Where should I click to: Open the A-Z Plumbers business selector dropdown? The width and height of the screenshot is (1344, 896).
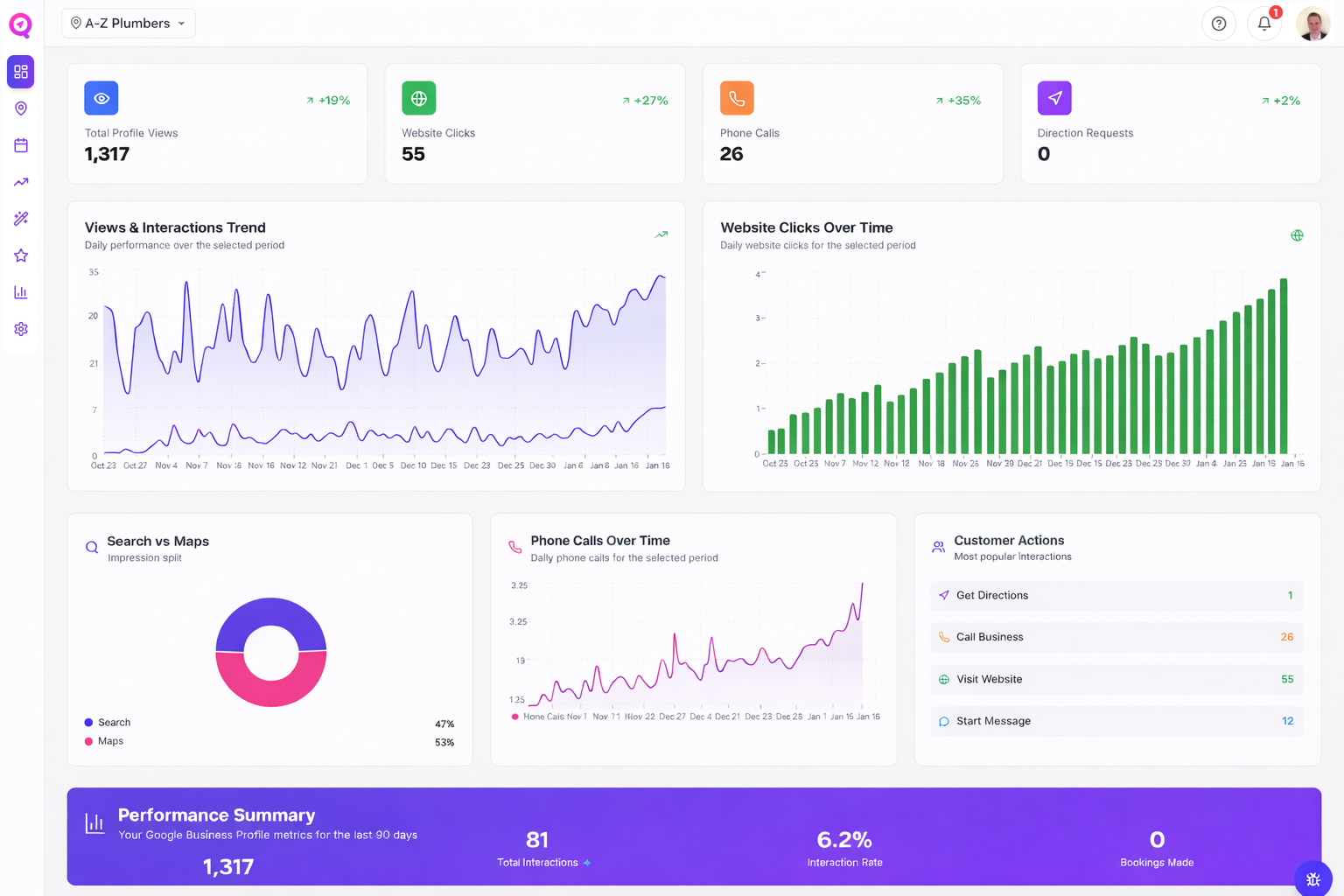[x=128, y=23]
